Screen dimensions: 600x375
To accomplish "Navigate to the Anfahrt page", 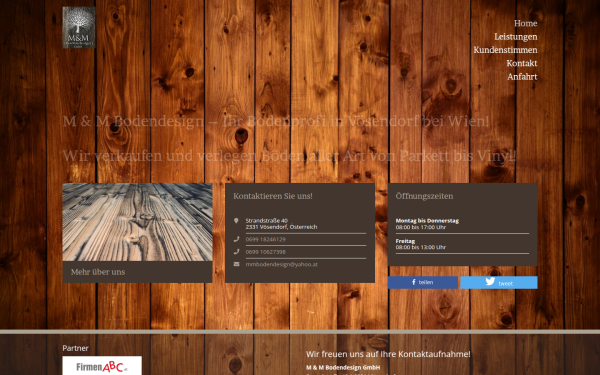I will point(522,77).
